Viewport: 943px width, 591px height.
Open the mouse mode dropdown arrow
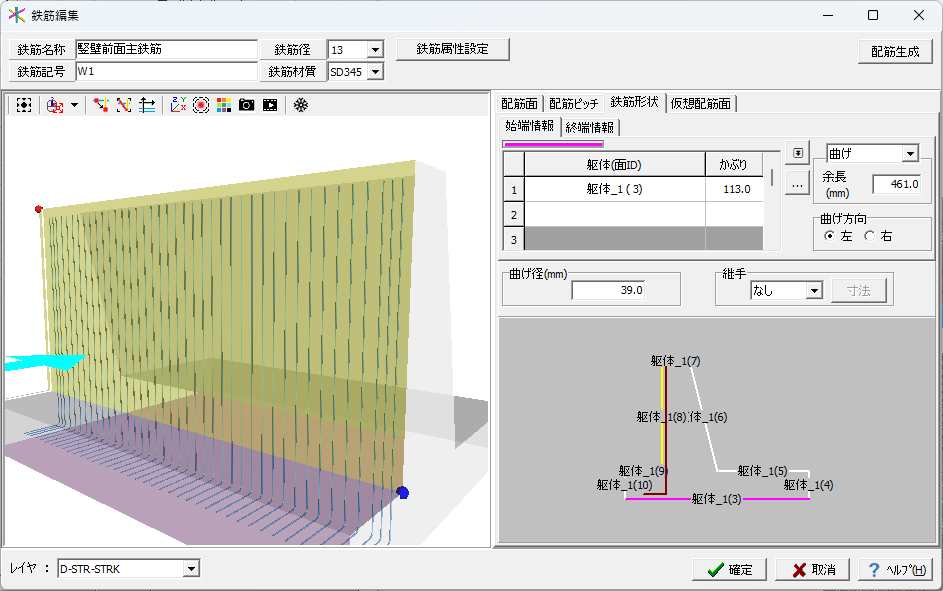(x=75, y=105)
